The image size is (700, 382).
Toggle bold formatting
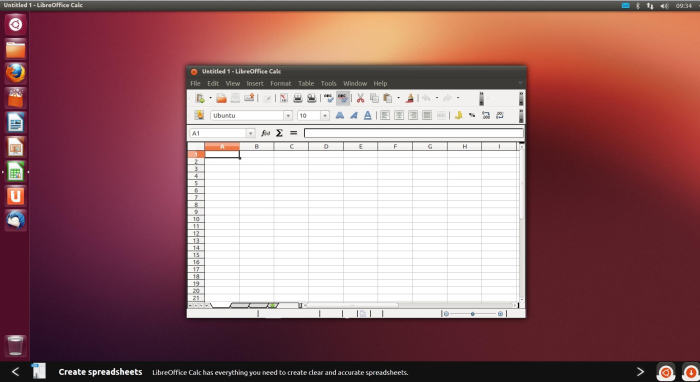pos(340,116)
